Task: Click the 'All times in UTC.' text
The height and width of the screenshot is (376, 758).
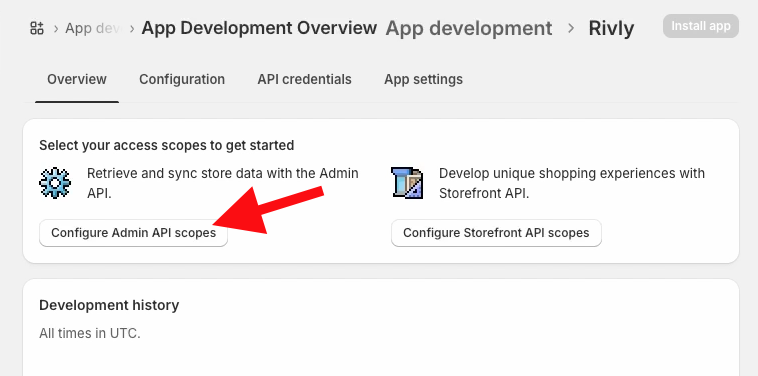Action: (90, 333)
